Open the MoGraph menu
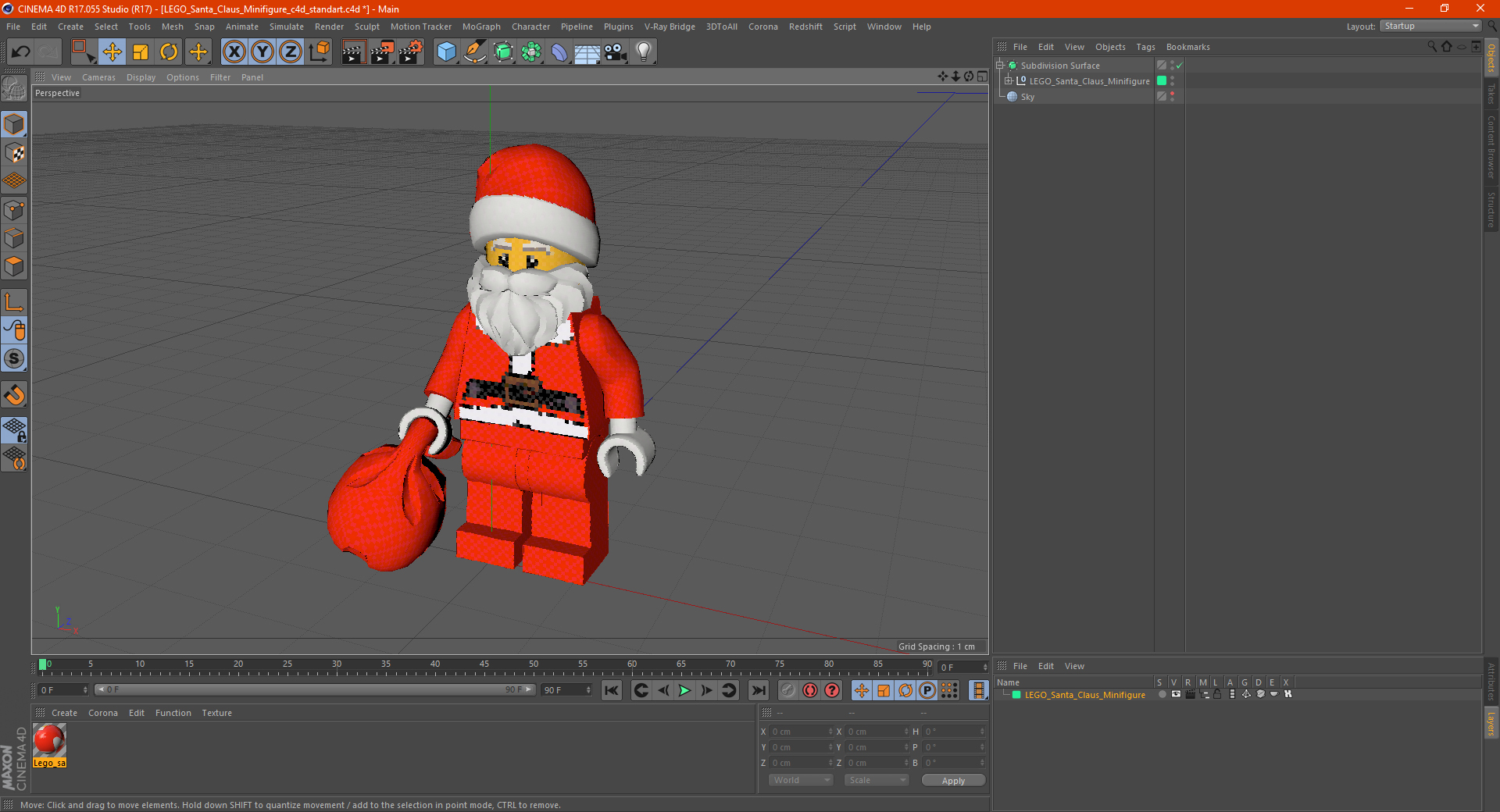 [481, 27]
